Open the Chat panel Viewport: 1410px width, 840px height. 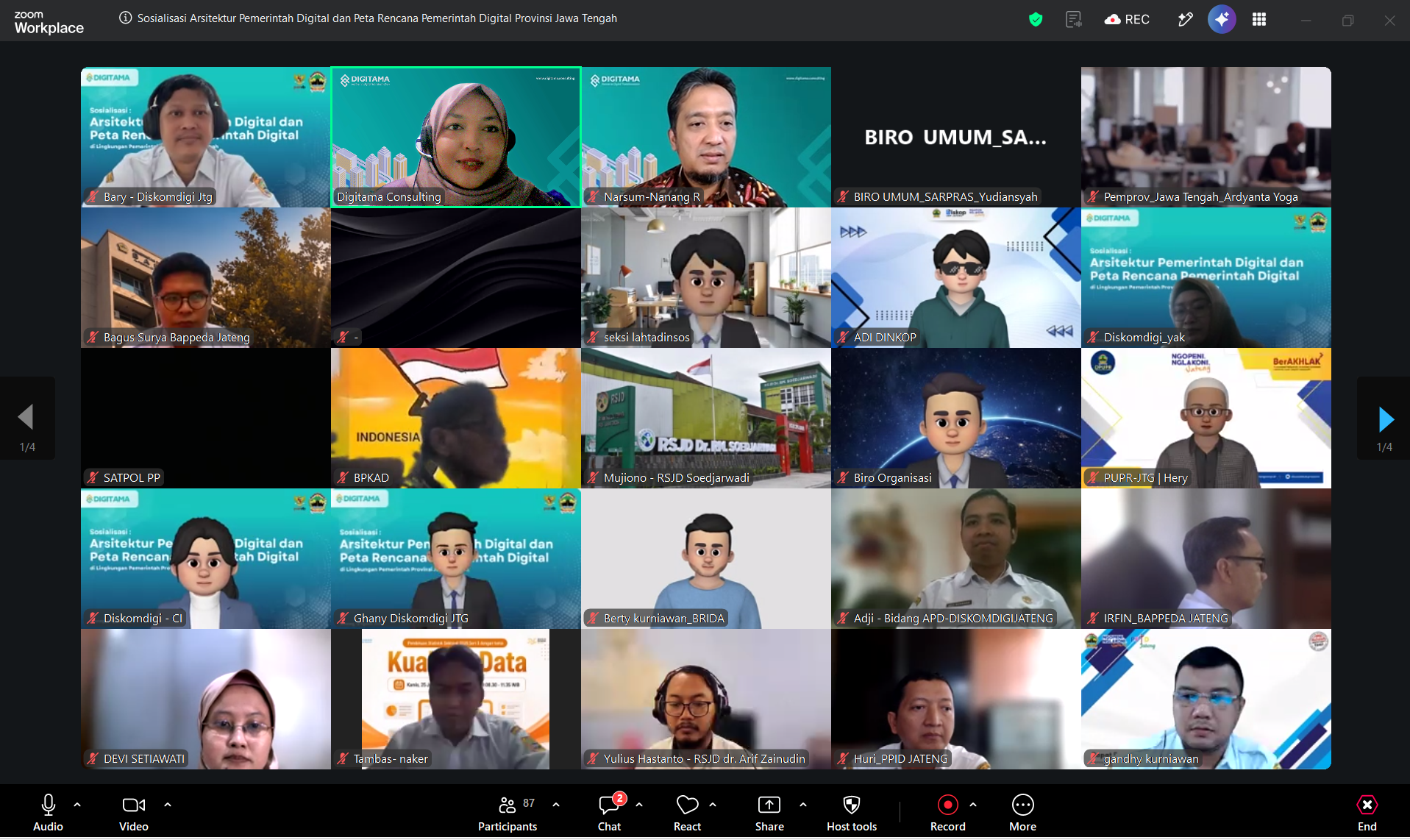pos(609,813)
